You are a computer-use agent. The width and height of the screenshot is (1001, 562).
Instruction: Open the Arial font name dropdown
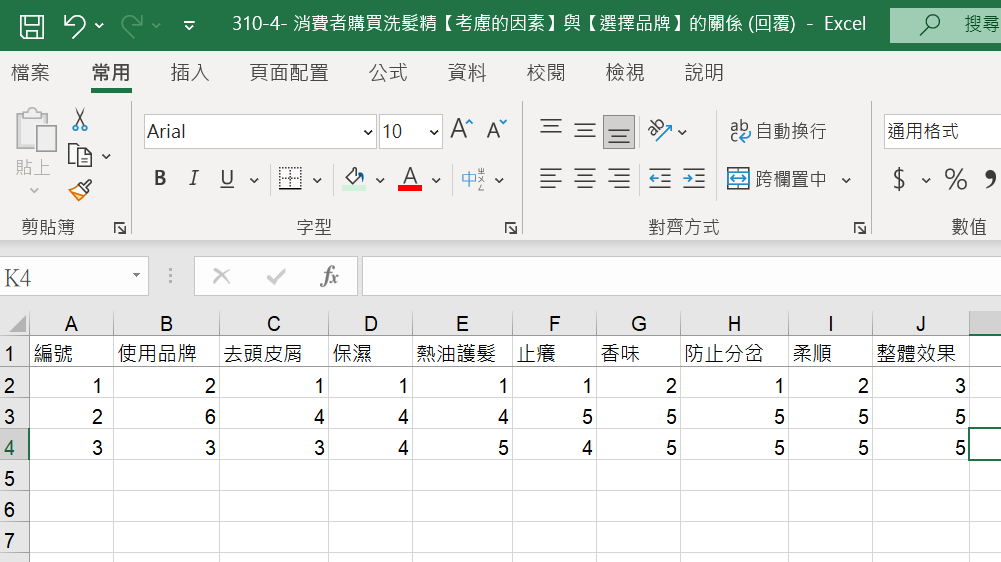click(x=368, y=132)
